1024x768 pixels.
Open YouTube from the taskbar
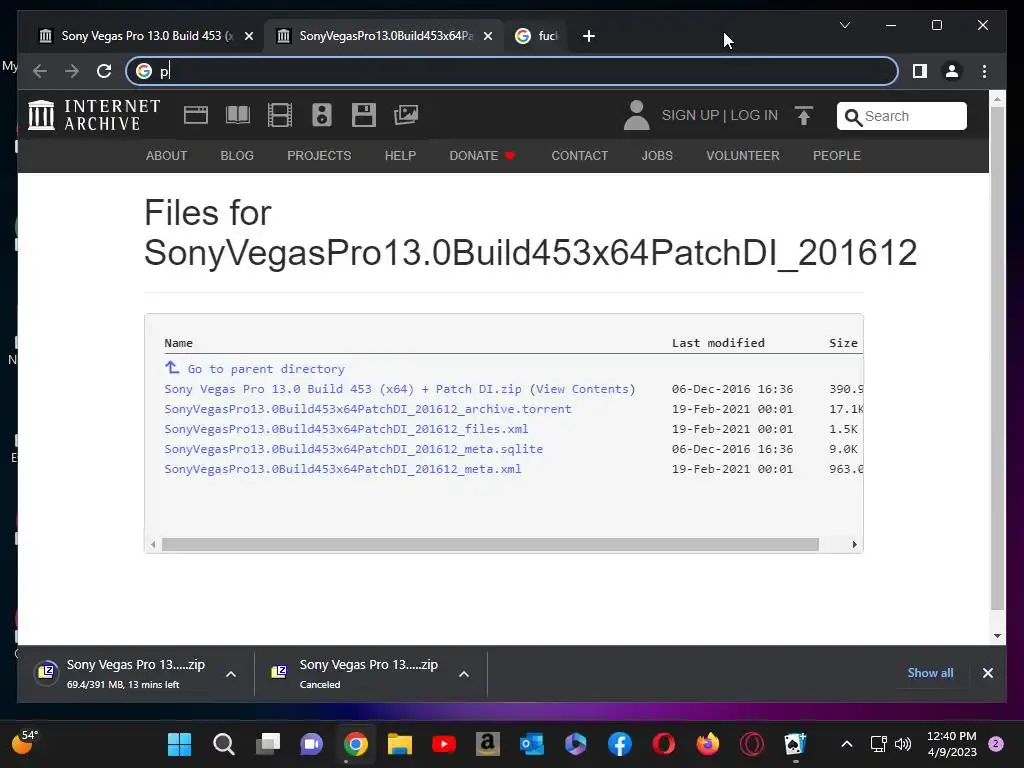click(443, 744)
